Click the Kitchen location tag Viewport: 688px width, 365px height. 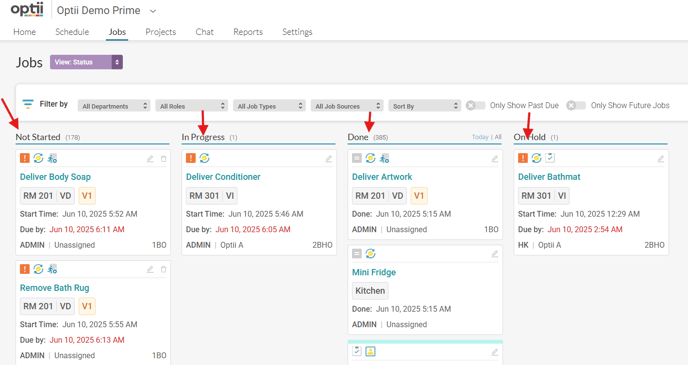click(370, 290)
